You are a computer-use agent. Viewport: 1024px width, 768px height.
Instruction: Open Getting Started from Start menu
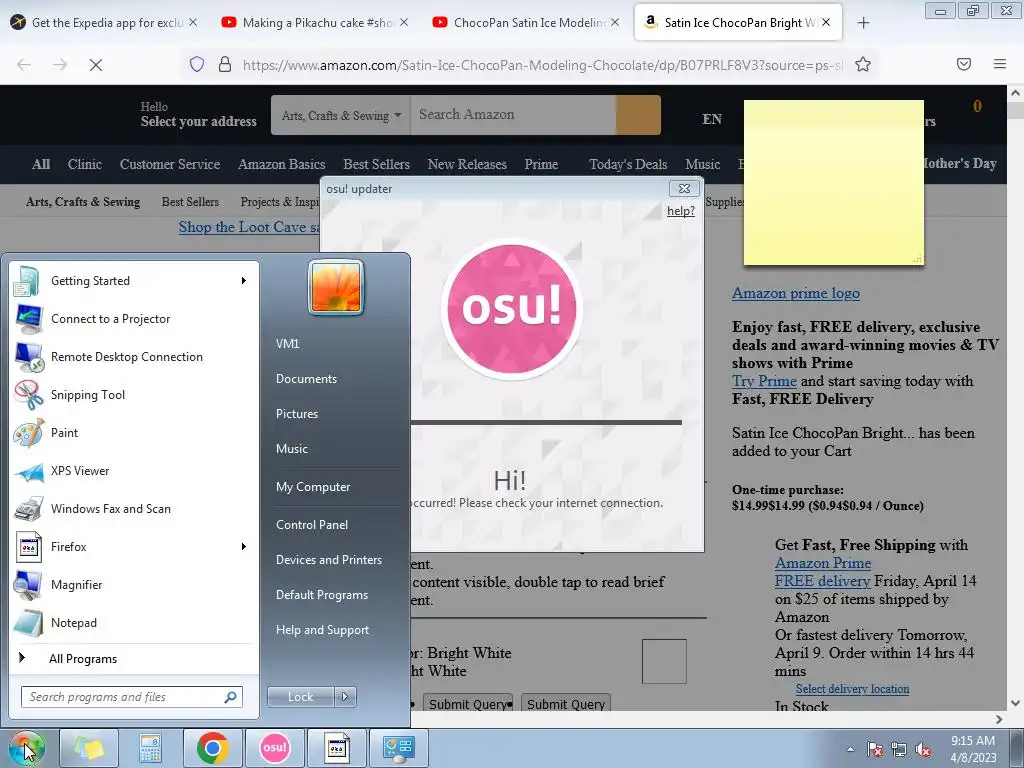coord(134,281)
